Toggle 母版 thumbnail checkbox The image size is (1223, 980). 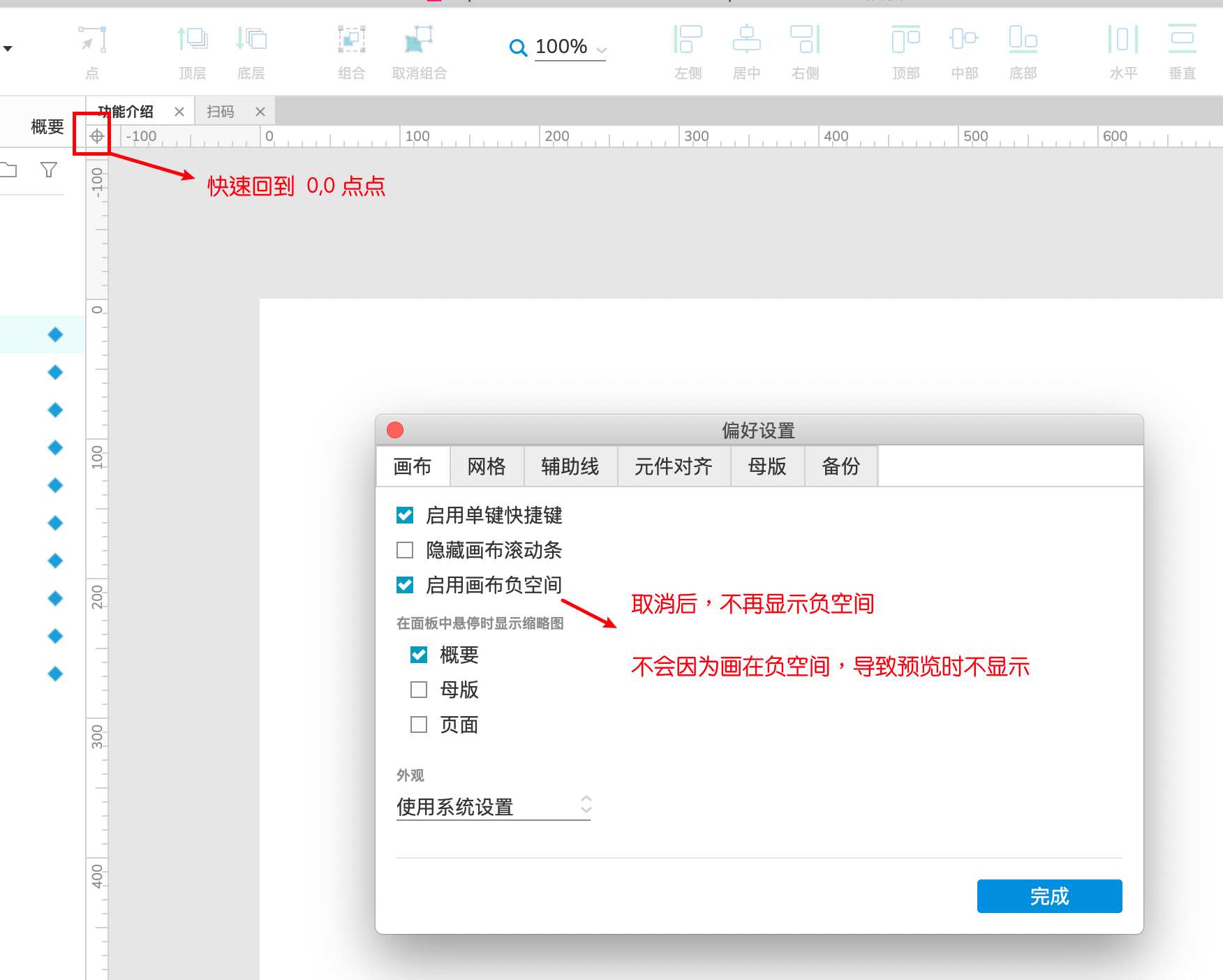click(x=419, y=690)
